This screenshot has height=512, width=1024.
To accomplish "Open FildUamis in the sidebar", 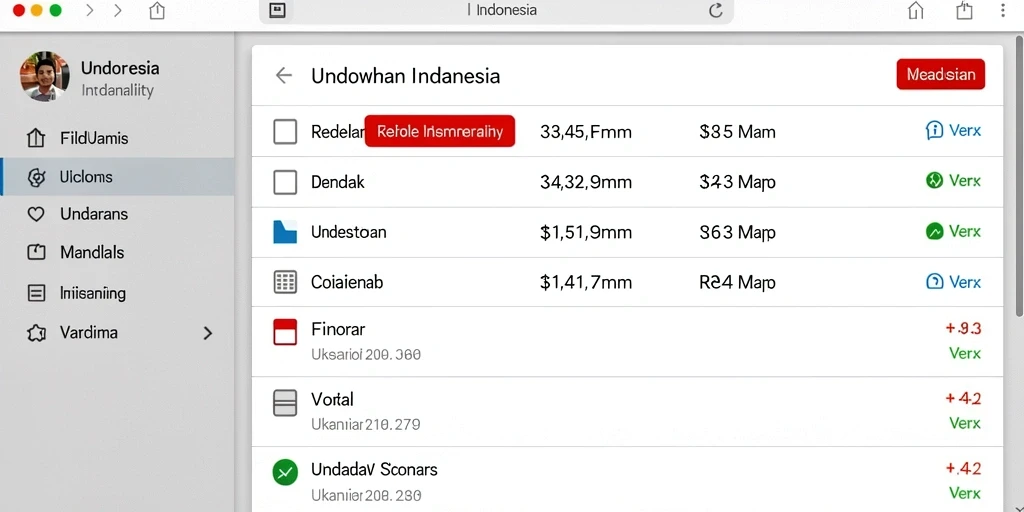I will coord(118,138).
